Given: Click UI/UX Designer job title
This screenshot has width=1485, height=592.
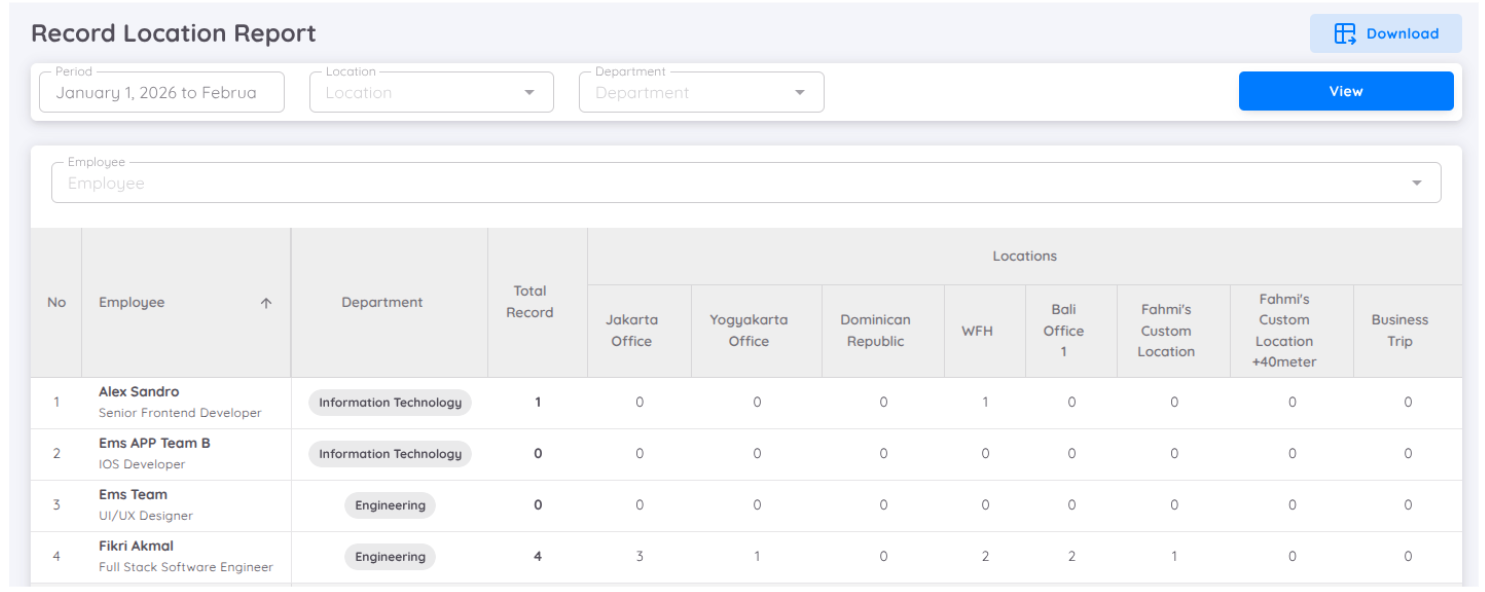Looking at the screenshot, I should [146, 516].
